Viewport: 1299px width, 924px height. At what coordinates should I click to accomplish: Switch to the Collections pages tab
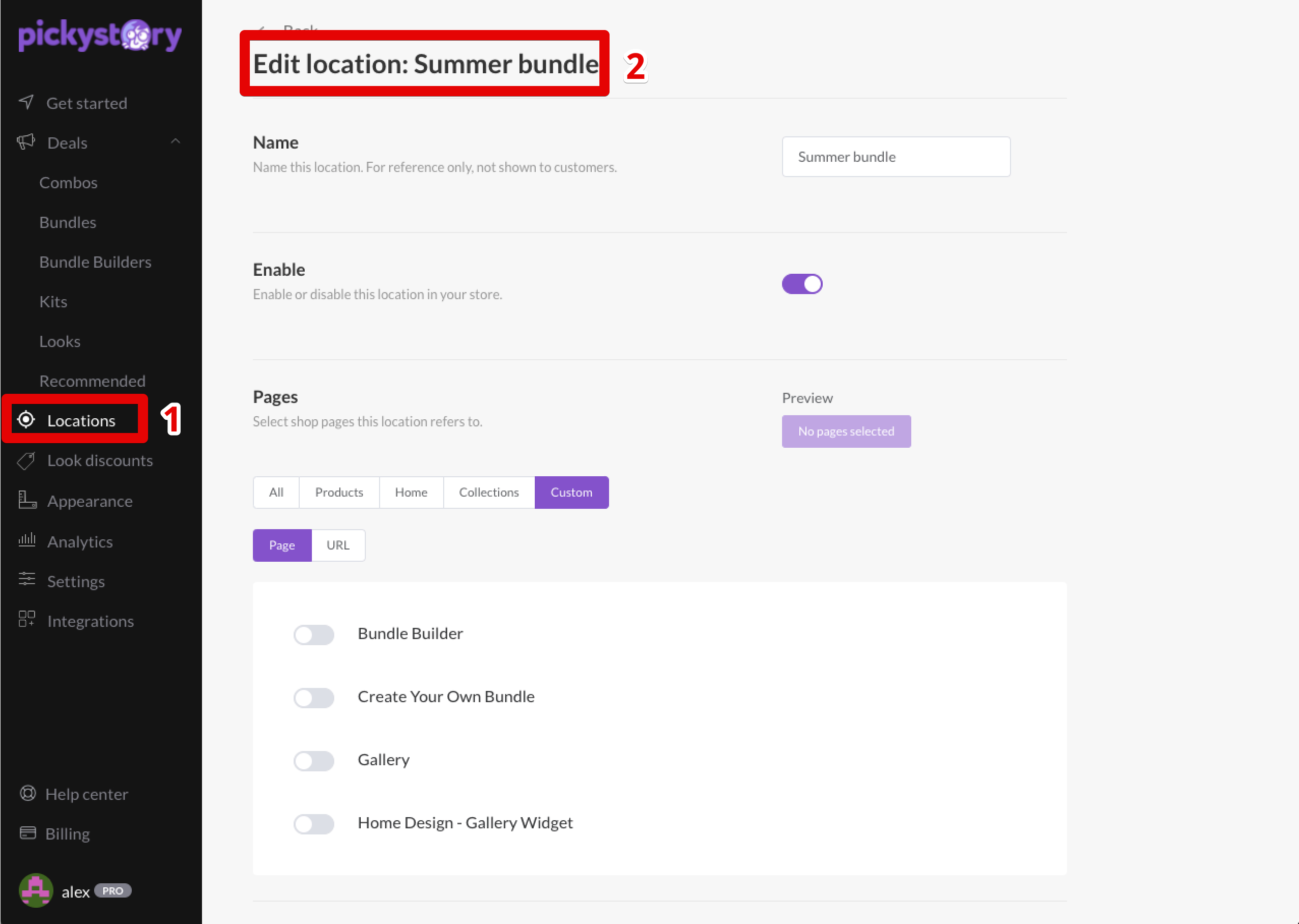click(489, 492)
